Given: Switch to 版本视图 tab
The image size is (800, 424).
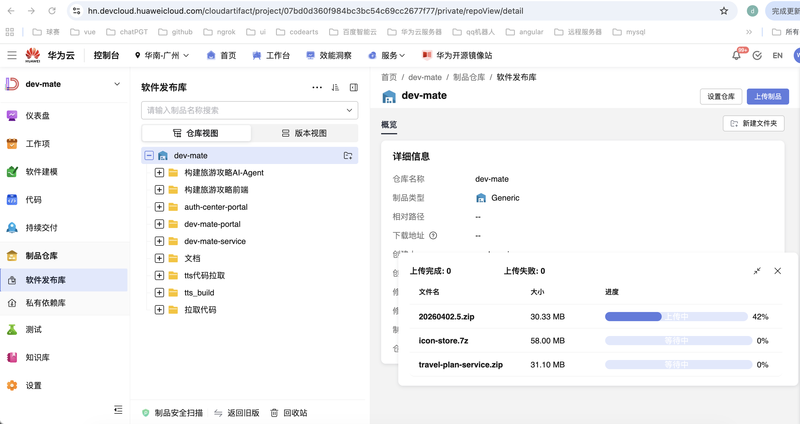Looking at the screenshot, I should (x=305, y=133).
